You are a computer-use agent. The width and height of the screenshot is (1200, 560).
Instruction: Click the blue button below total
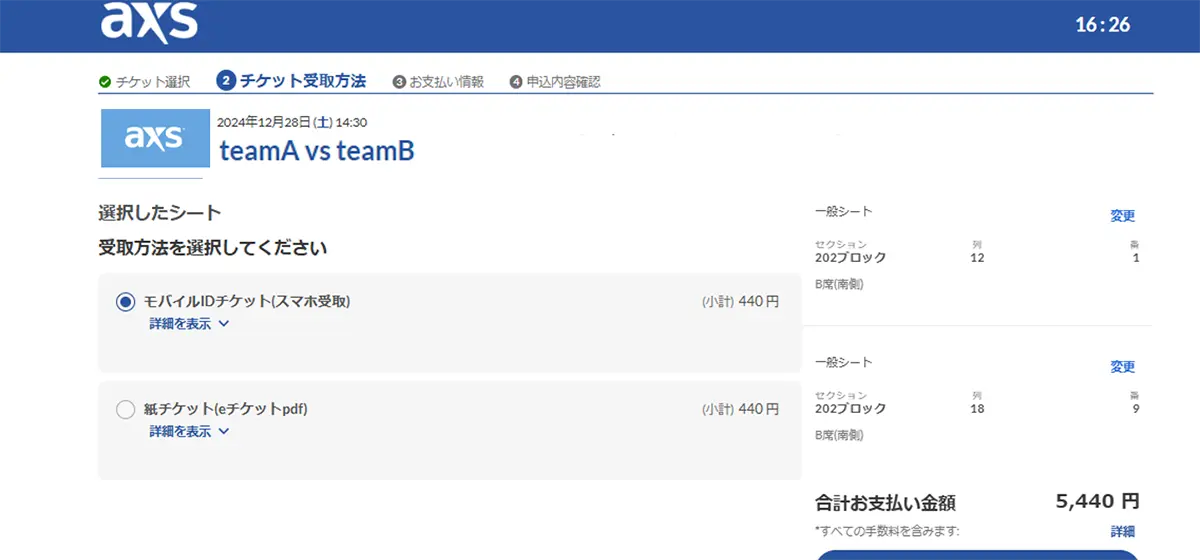point(978,555)
